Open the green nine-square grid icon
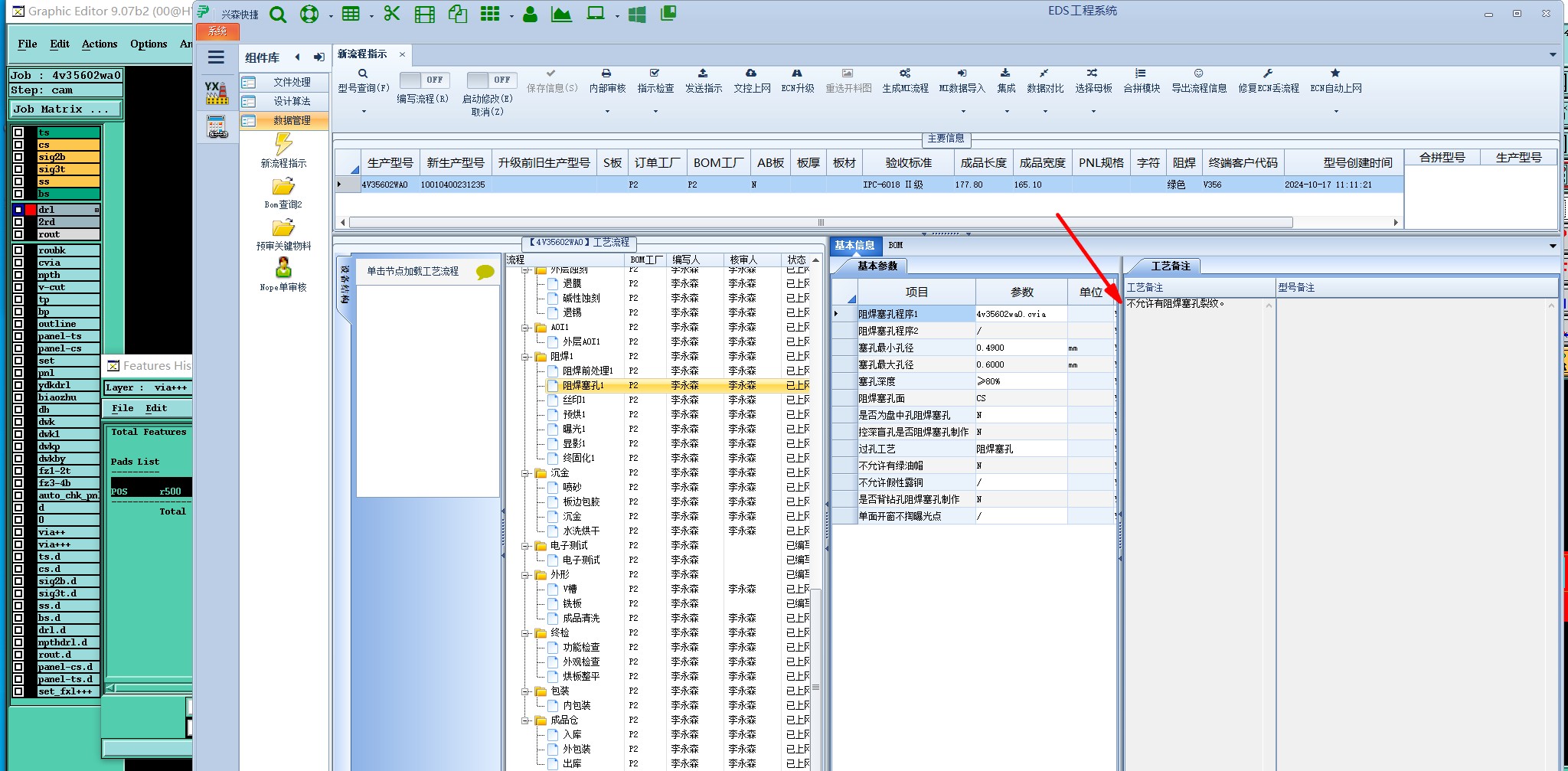The width and height of the screenshot is (1568, 771). (490, 14)
